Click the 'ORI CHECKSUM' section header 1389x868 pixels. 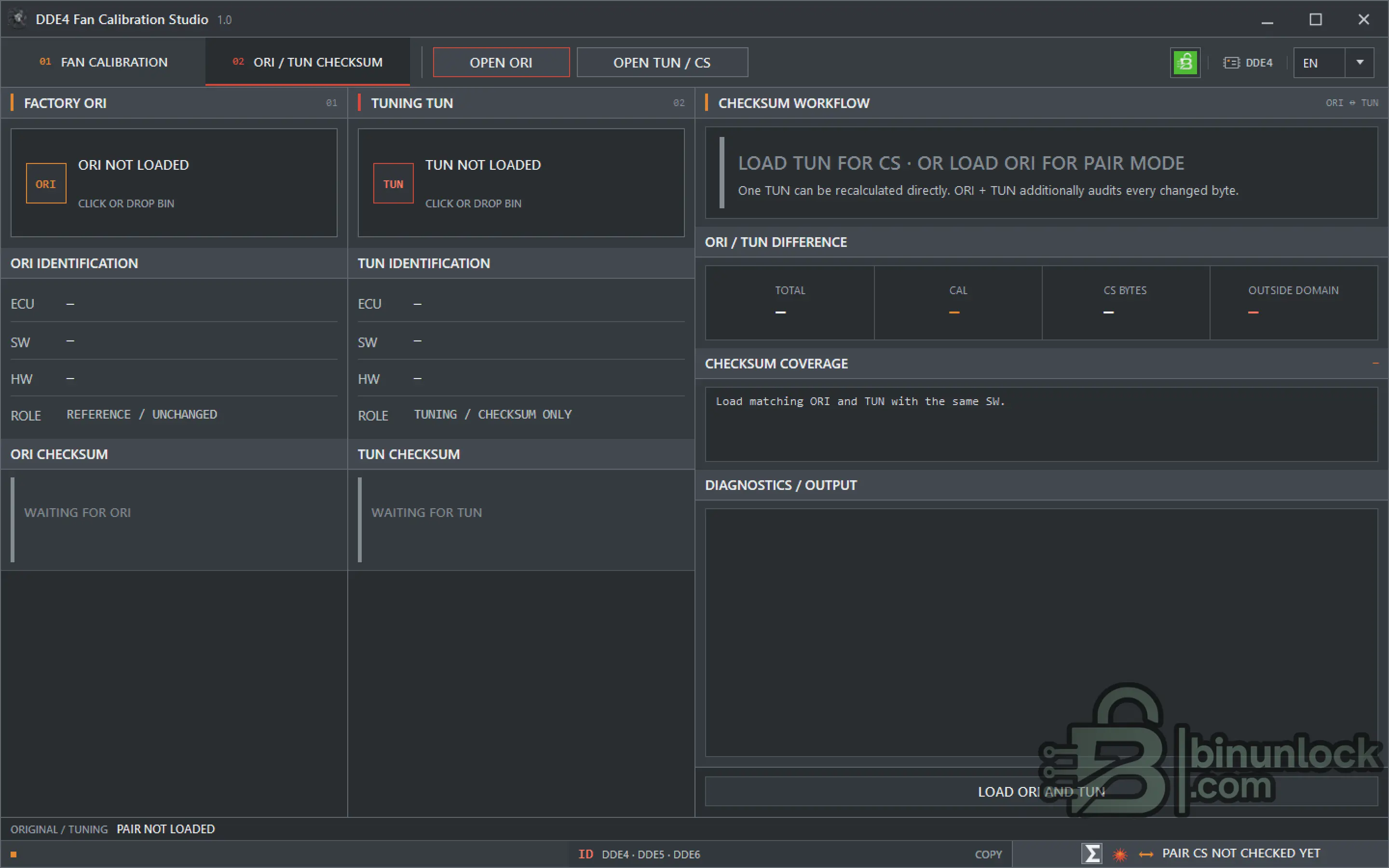(174, 454)
